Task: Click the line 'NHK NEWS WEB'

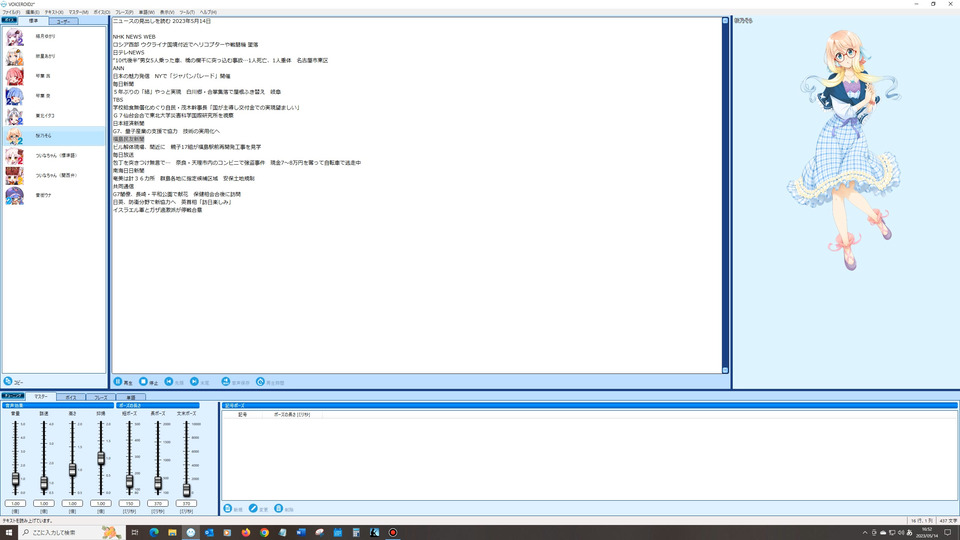Action: point(134,37)
